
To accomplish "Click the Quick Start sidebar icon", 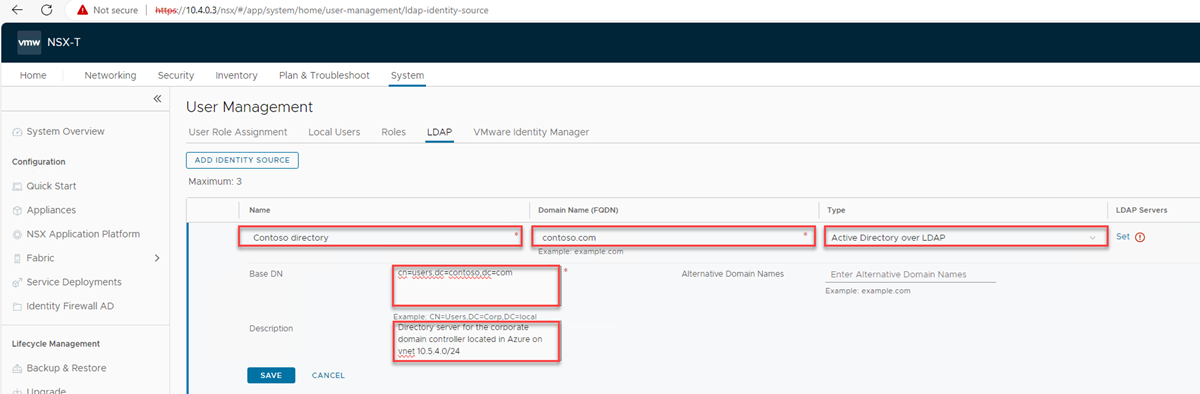I will tap(17, 186).
